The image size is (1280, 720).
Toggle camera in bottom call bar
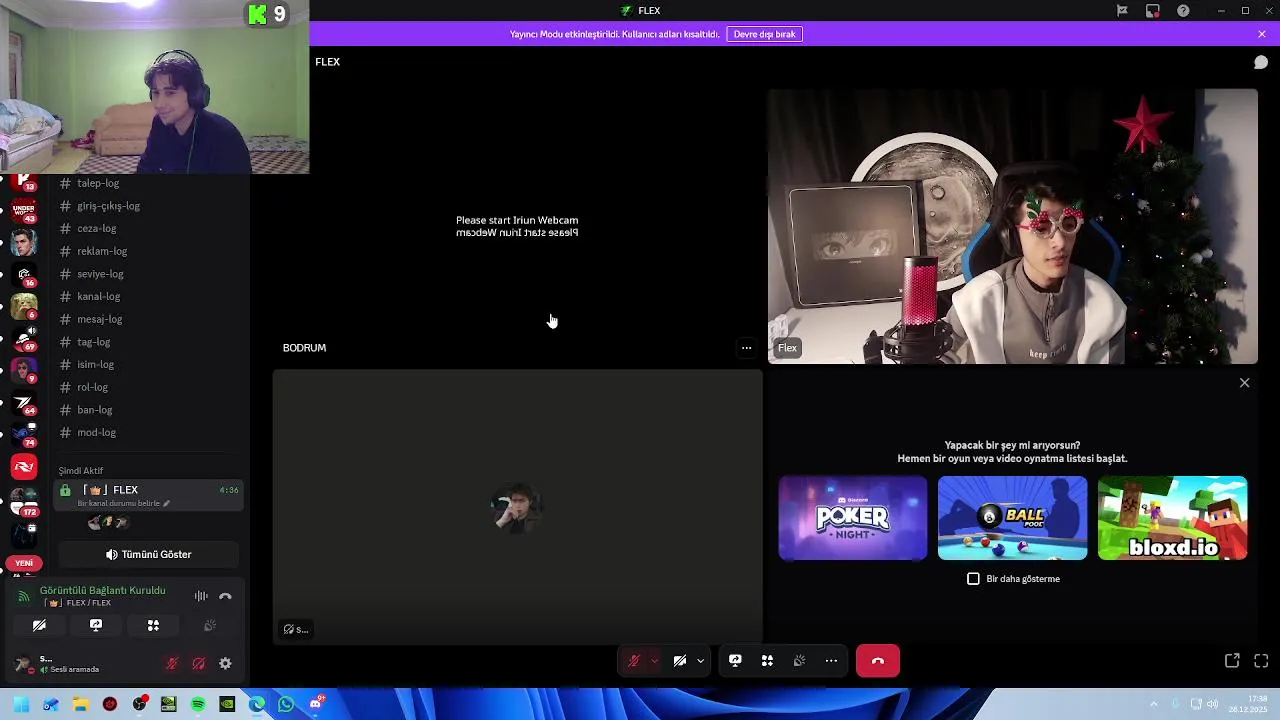680,661
